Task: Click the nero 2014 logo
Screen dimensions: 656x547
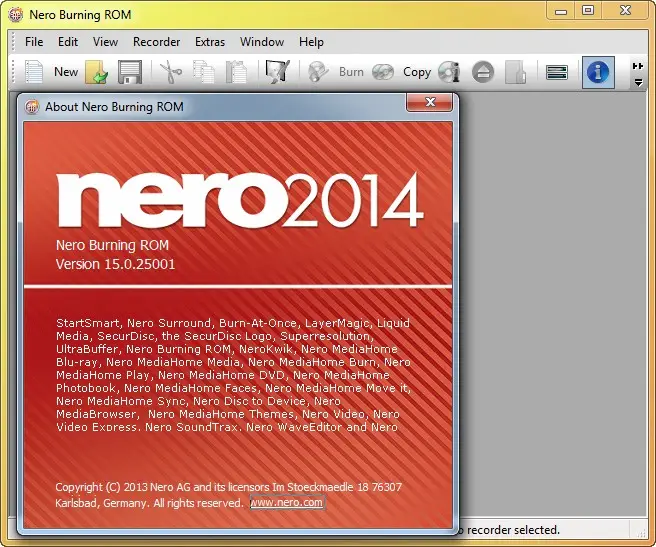Action: click(x=240, y=200)
